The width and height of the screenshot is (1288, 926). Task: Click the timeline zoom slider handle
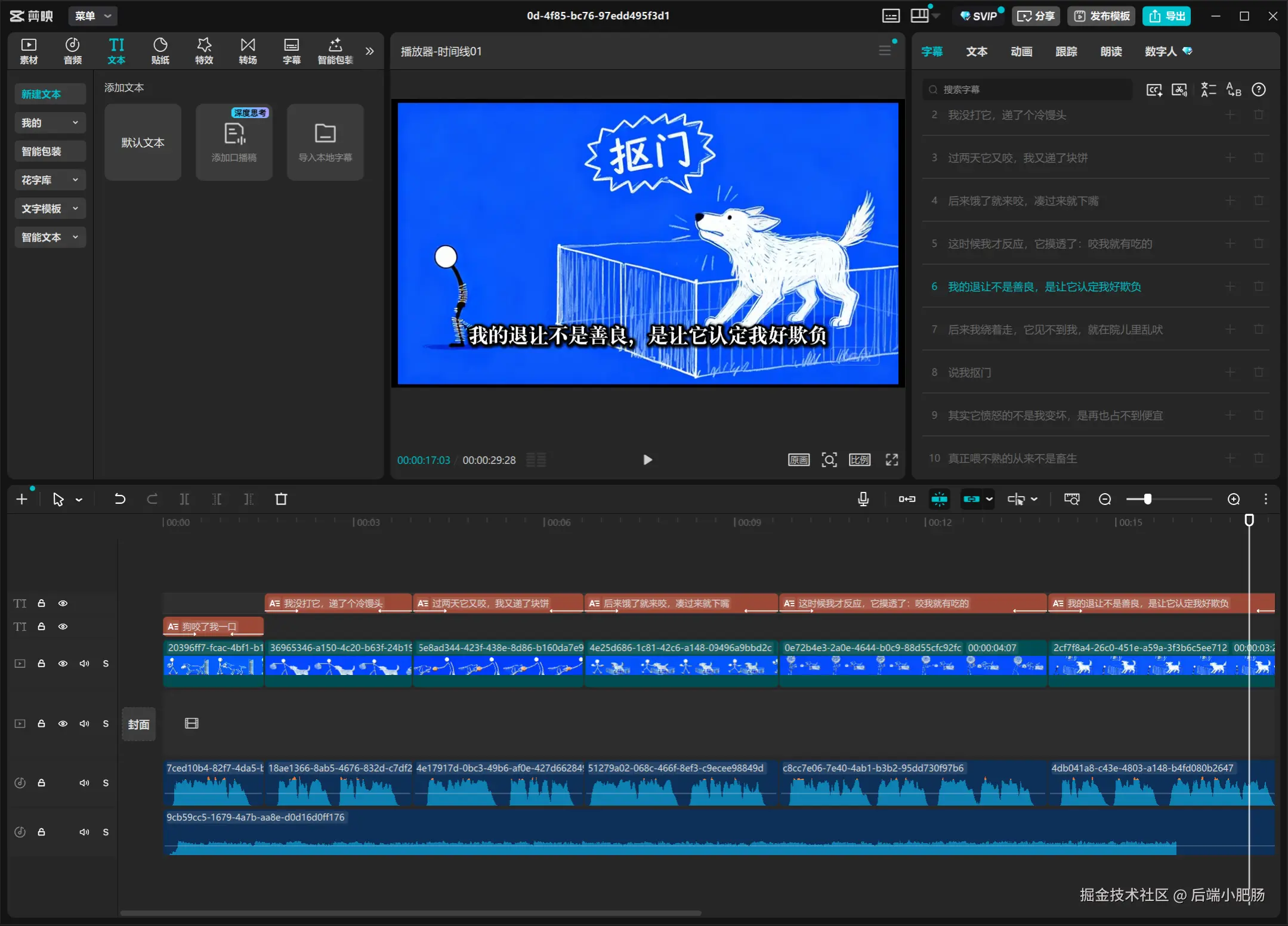click(x=1147, y=499)
